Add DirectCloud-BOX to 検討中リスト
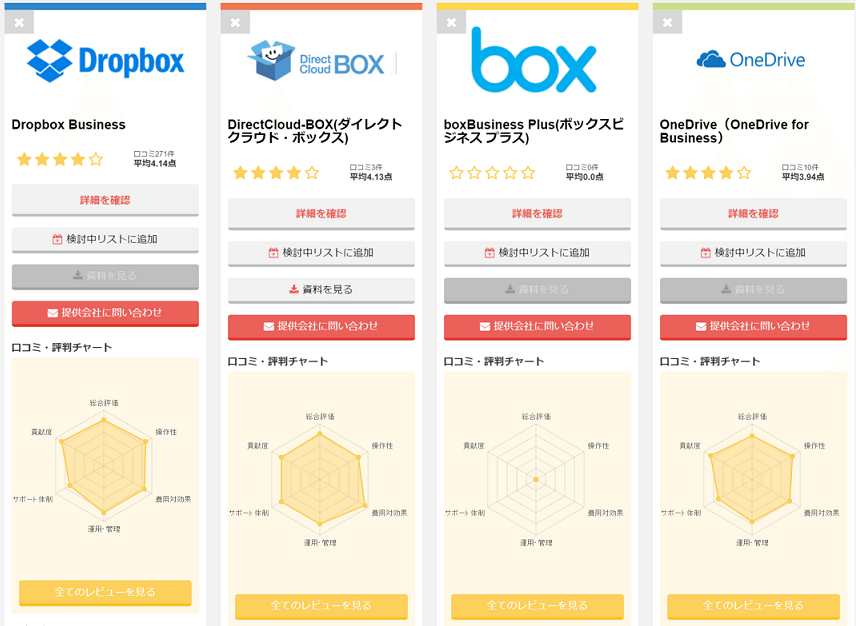 (321, 253)
